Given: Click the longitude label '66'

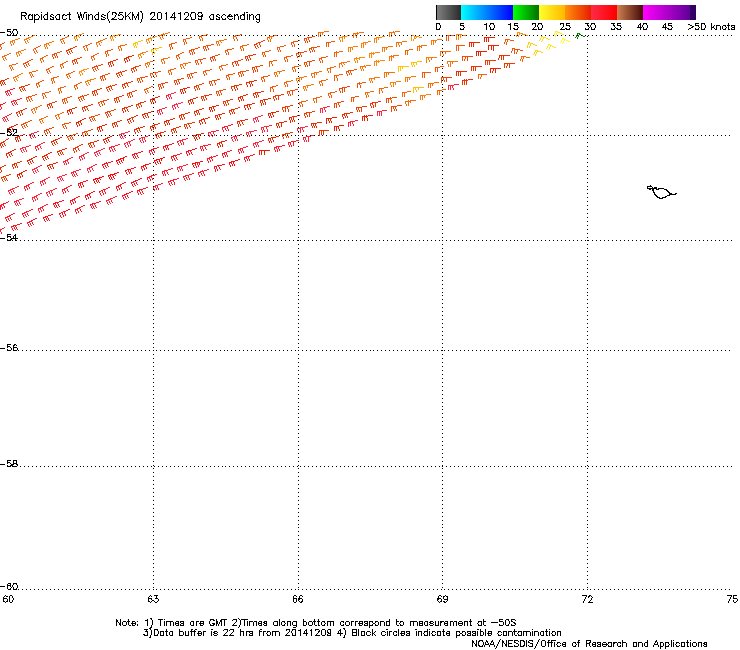Looking at the screenshot, I should click(298, 599).
